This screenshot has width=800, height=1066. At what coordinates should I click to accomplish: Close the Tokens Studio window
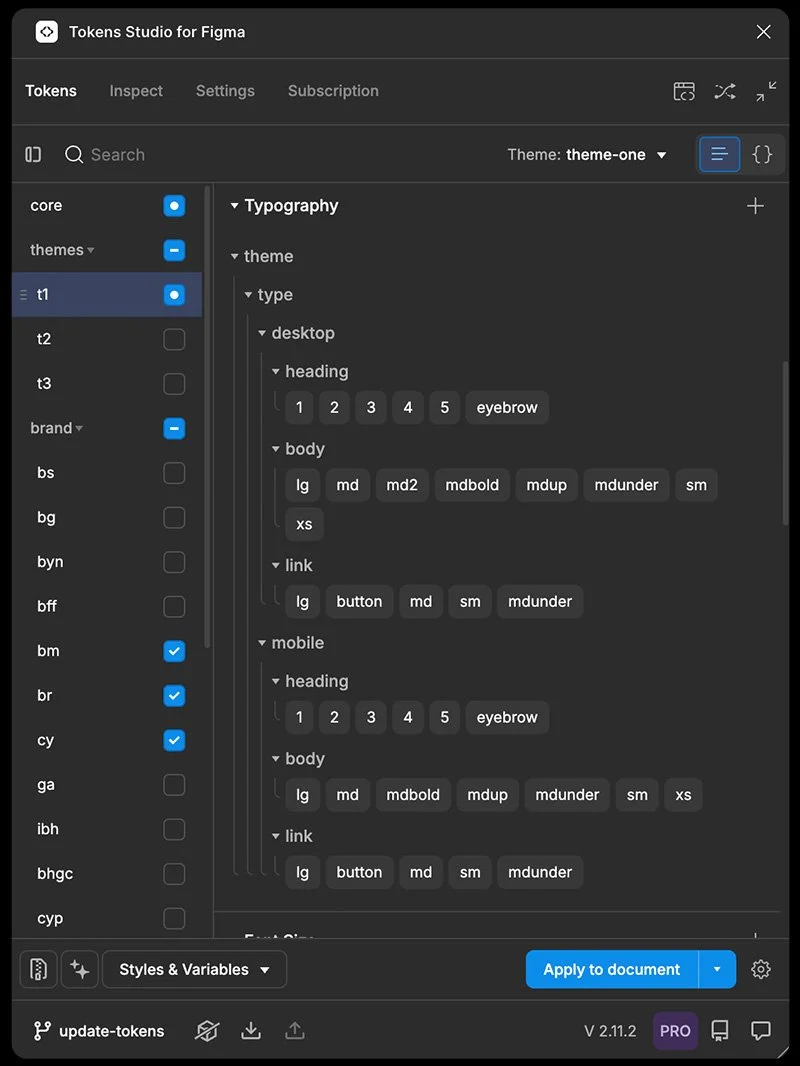point(763,32)
